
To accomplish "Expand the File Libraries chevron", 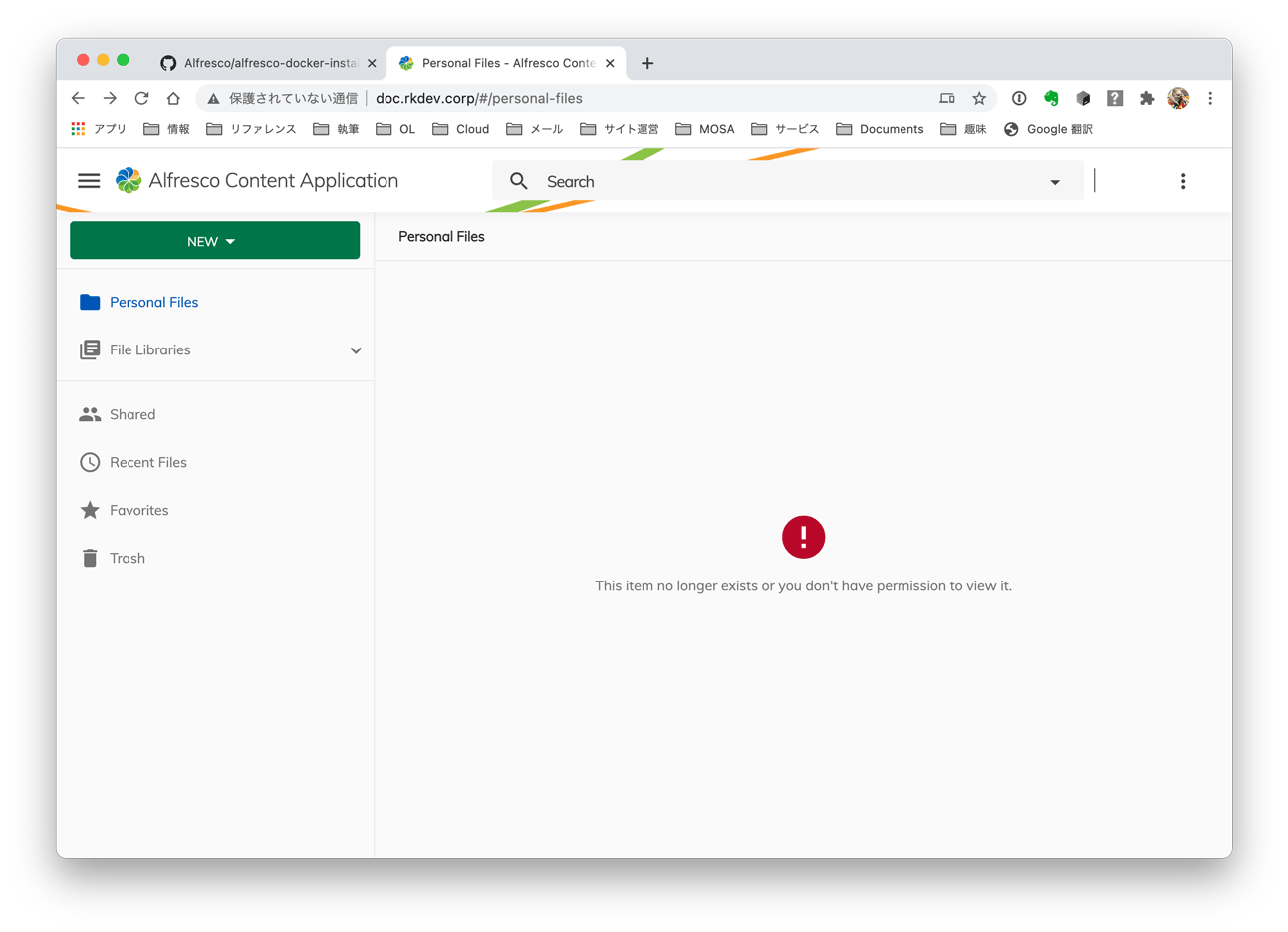I will [356, 350].
